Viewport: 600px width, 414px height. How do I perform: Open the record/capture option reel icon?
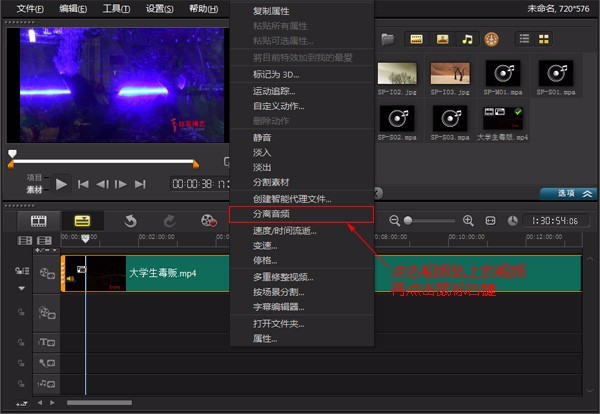pyautogui.click(x=209, y=221)
